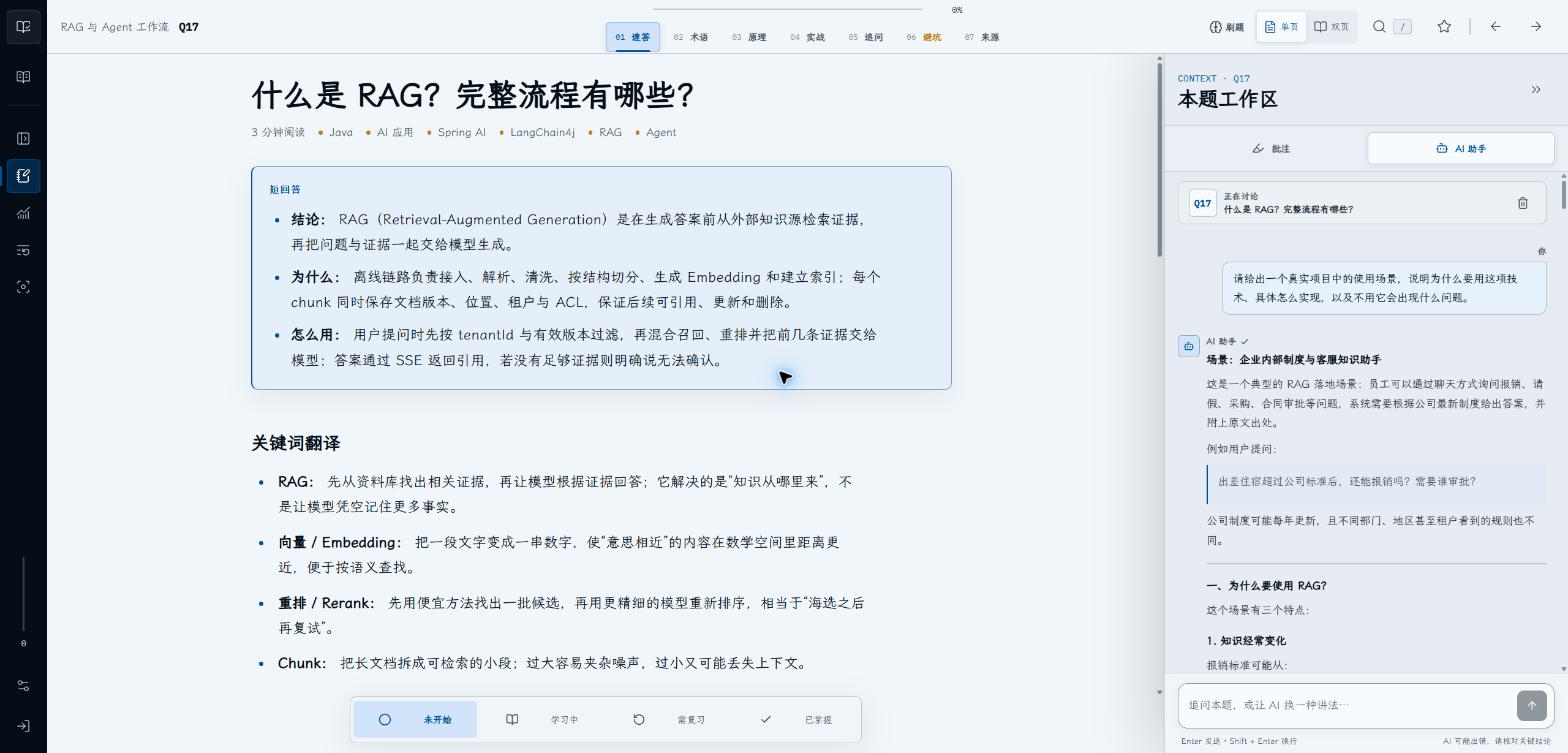Collapse the context workspace panel chevrons
This screenshot has height=753, width=1568.
[x=1536, y=89]
